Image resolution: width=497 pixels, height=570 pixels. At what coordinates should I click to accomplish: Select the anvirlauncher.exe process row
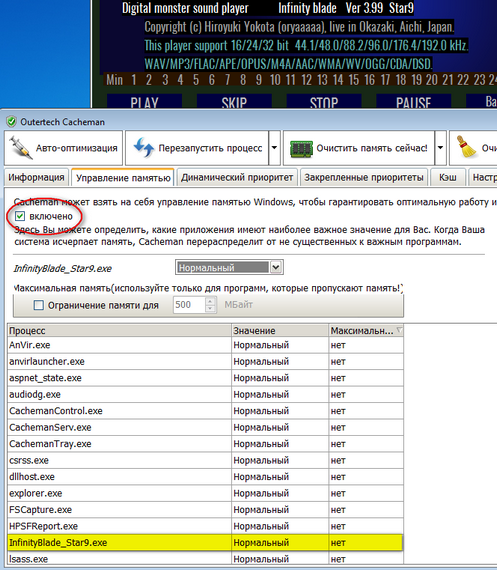[x=205, y=361]
